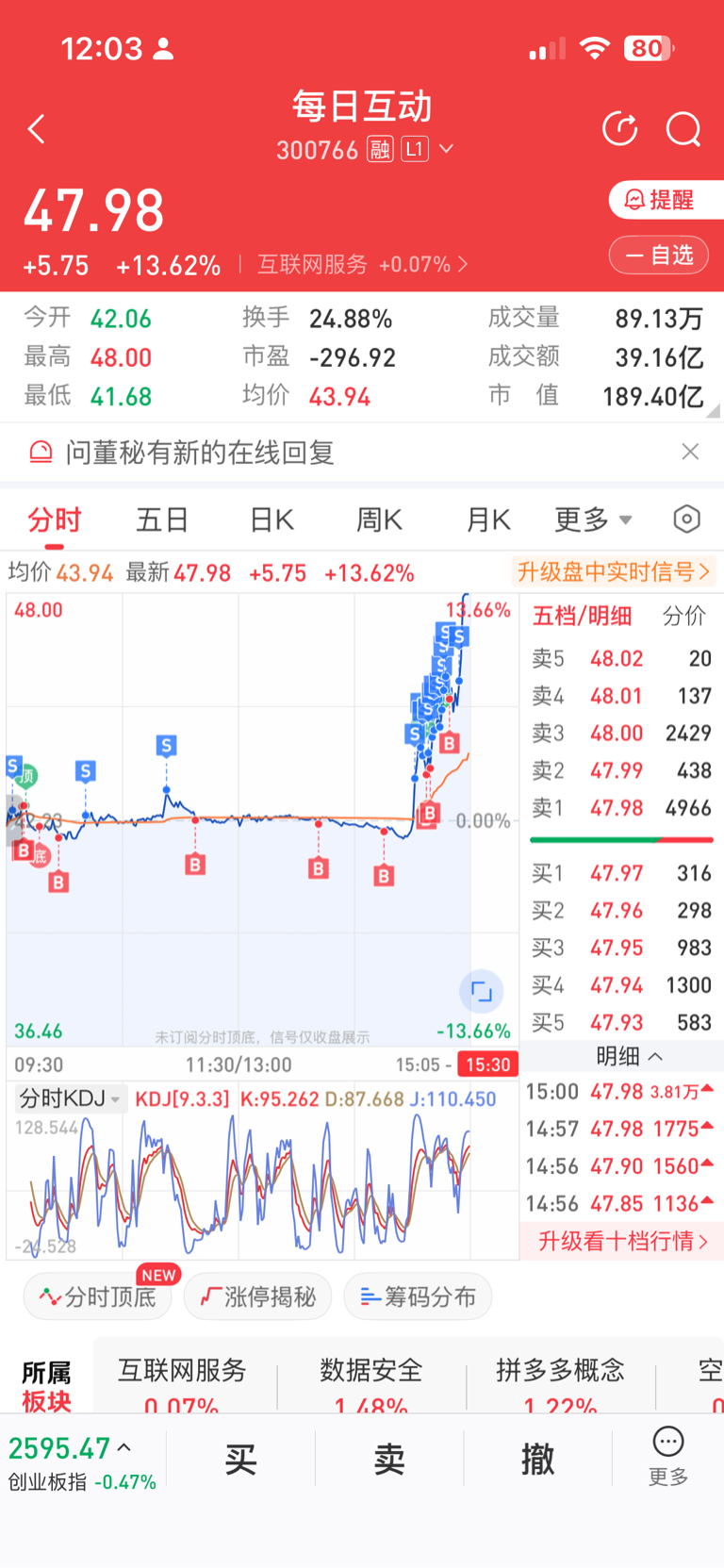Select the 分时 tab
This screenshot has width=724, height=1568.
[x=55, y=520]
